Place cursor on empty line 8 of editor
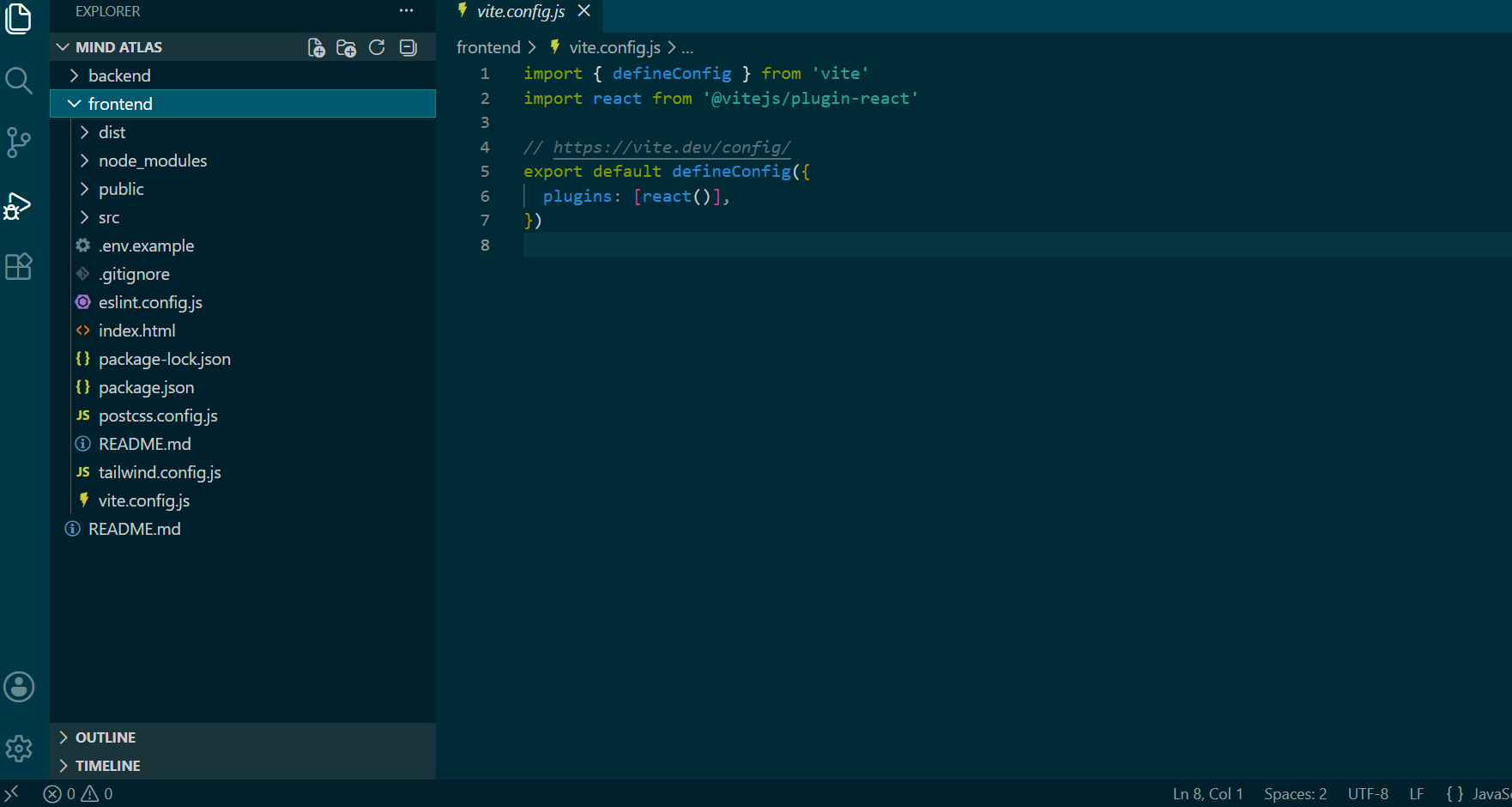The height and width of the screenshot is (807, 1512). click(1017, 245)
